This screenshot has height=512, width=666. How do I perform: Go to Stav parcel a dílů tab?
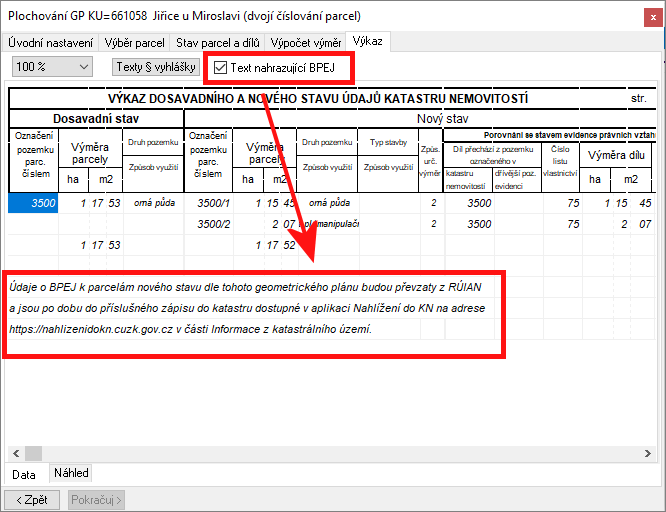pos(217,43)
